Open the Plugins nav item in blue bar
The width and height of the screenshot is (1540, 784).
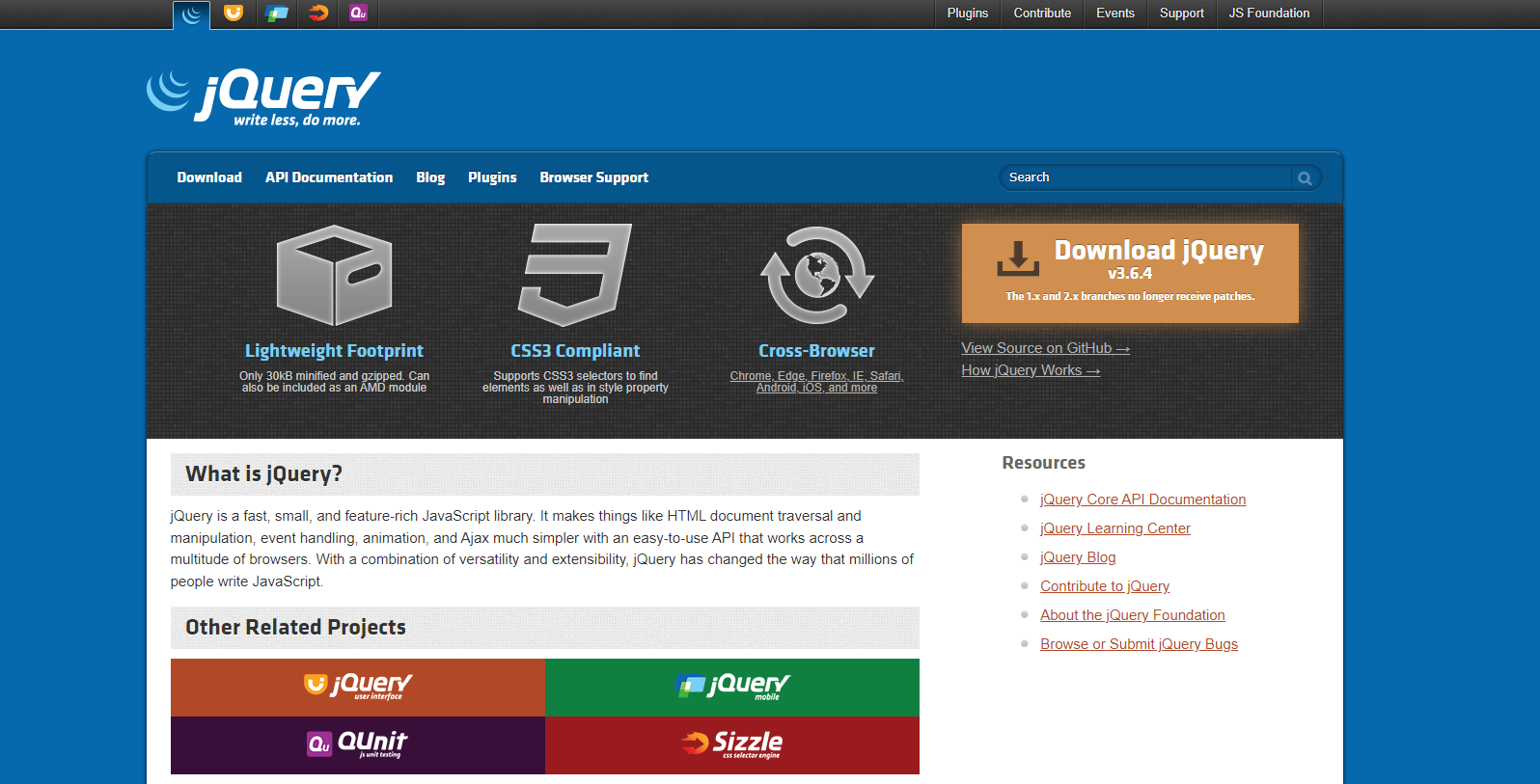click(x=492, y=177)
